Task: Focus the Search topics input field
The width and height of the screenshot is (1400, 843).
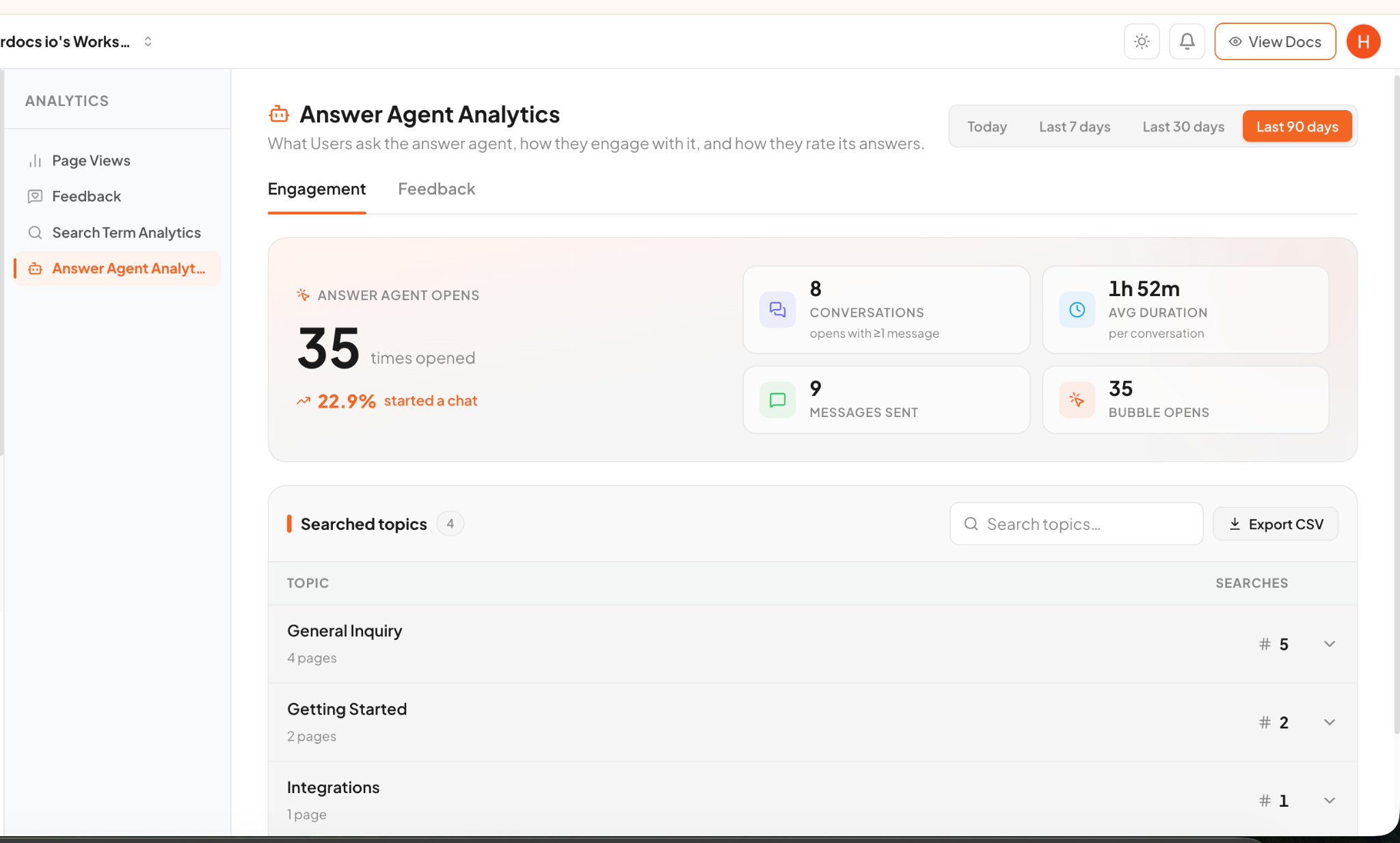Action: 1076,524
